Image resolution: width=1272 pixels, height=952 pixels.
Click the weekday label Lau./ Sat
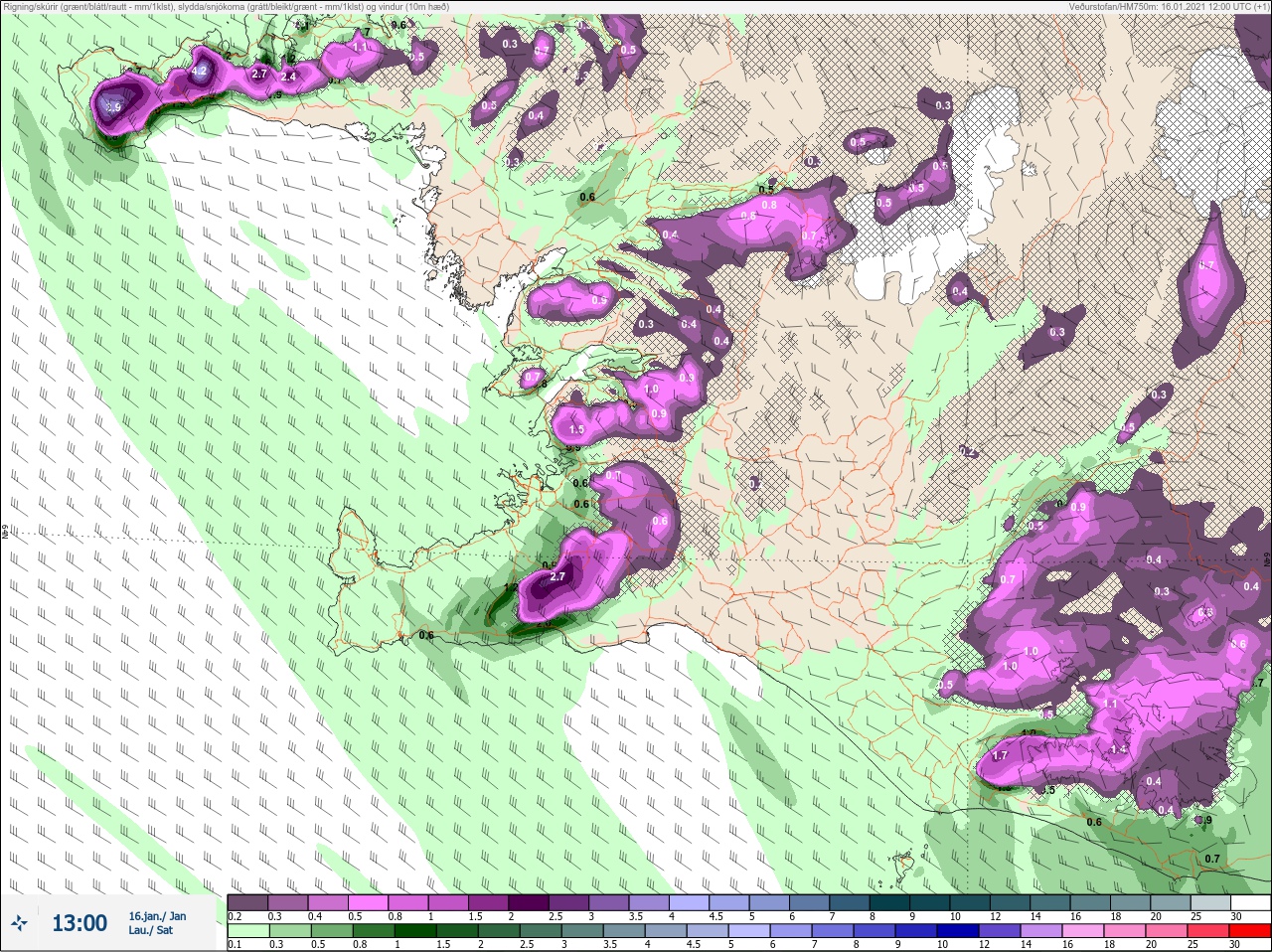[151, 930]
